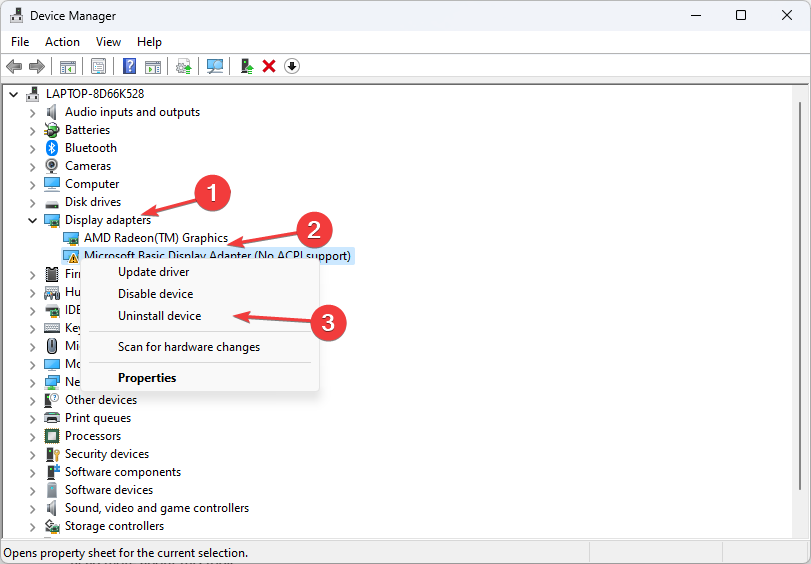The image size is (811, 564).
Task: Select the AMD Radeon(TM) Graphics device
Action: click(156, 238)
